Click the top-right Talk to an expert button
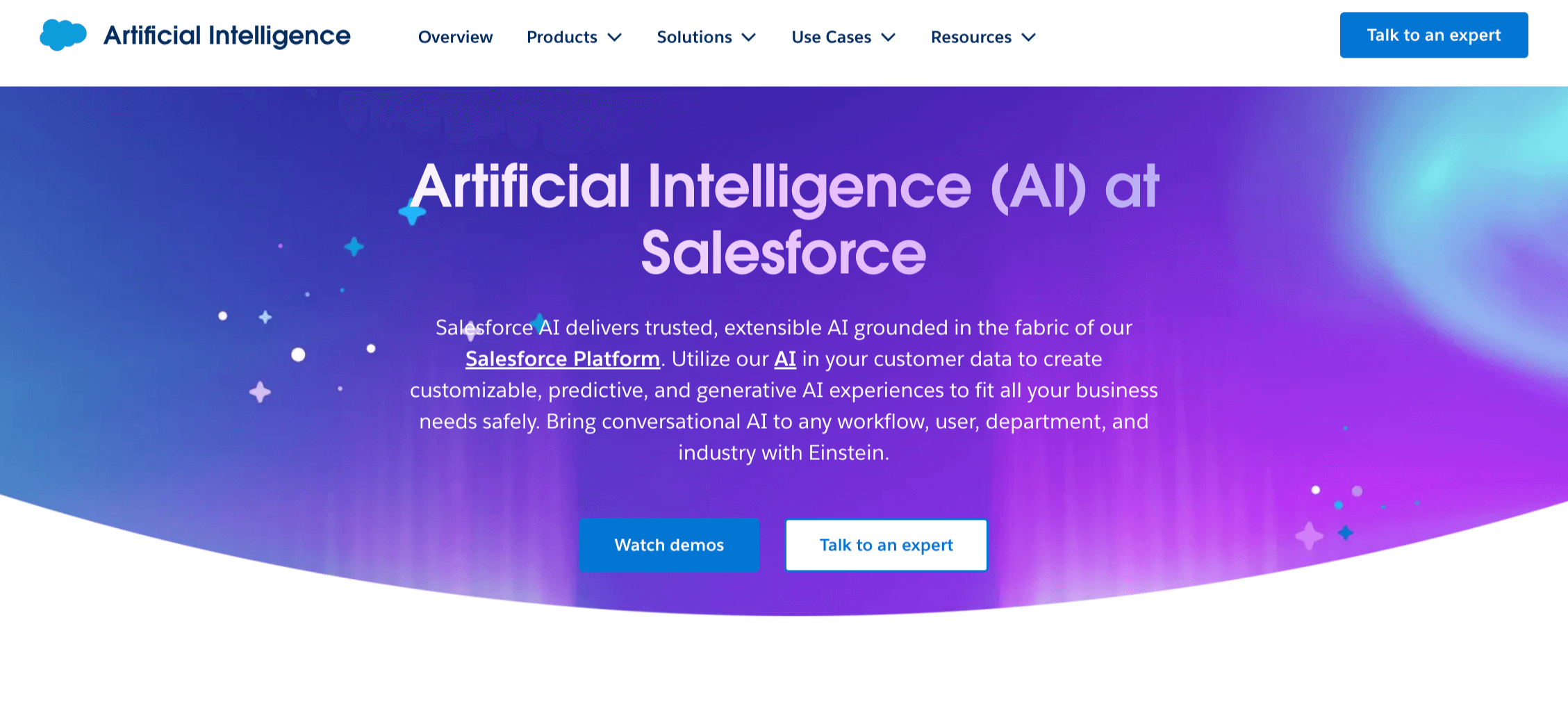The width and height of the screenshot is (1568, 722). [x=1433, y=35]
